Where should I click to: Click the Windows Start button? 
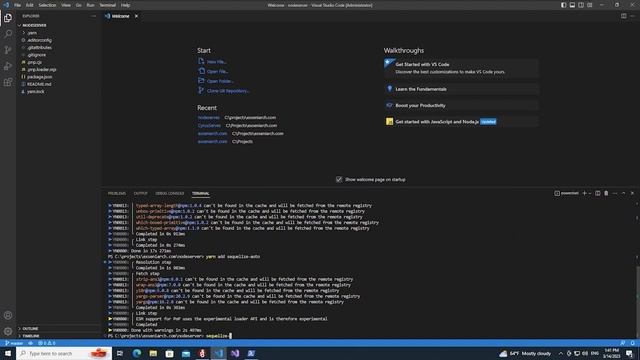(x=8, y=353)
